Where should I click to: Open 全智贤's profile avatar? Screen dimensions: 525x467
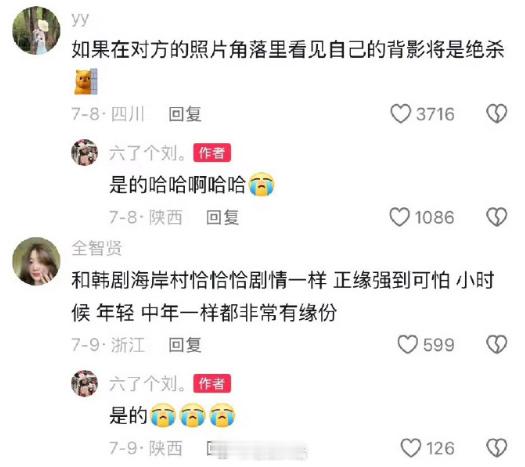36,261
